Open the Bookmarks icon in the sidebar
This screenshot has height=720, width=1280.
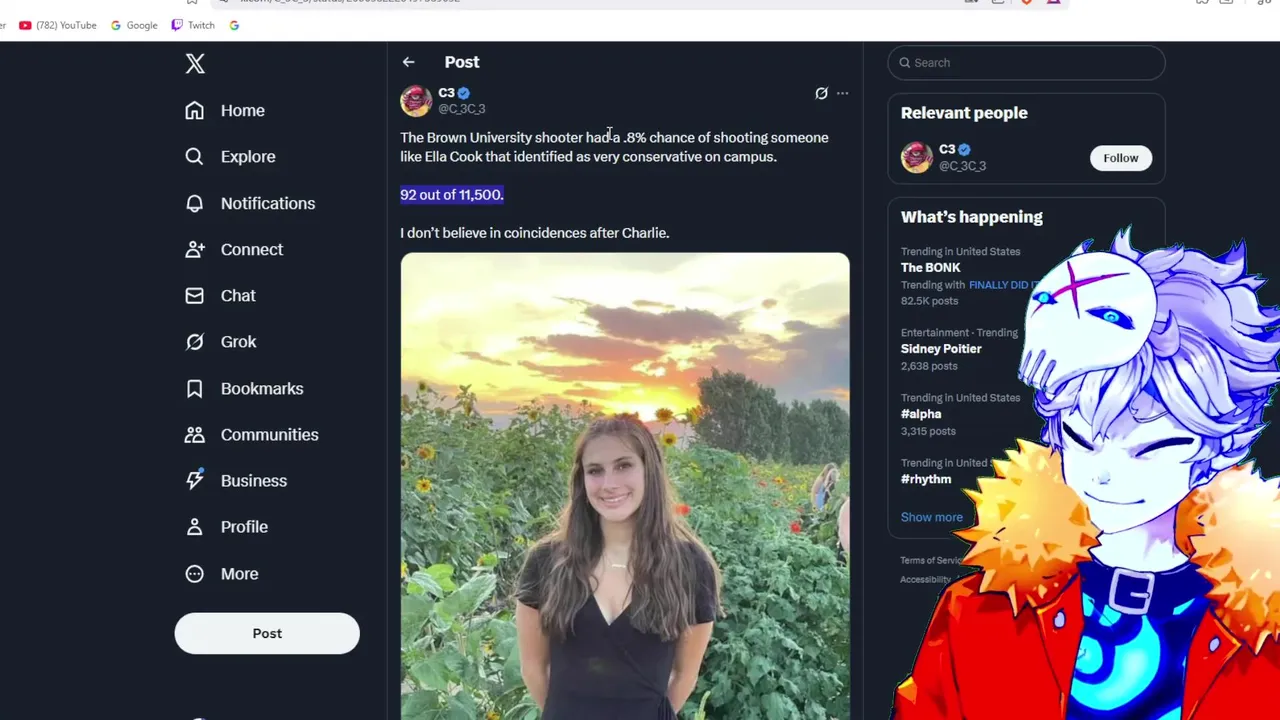[194, 388]
